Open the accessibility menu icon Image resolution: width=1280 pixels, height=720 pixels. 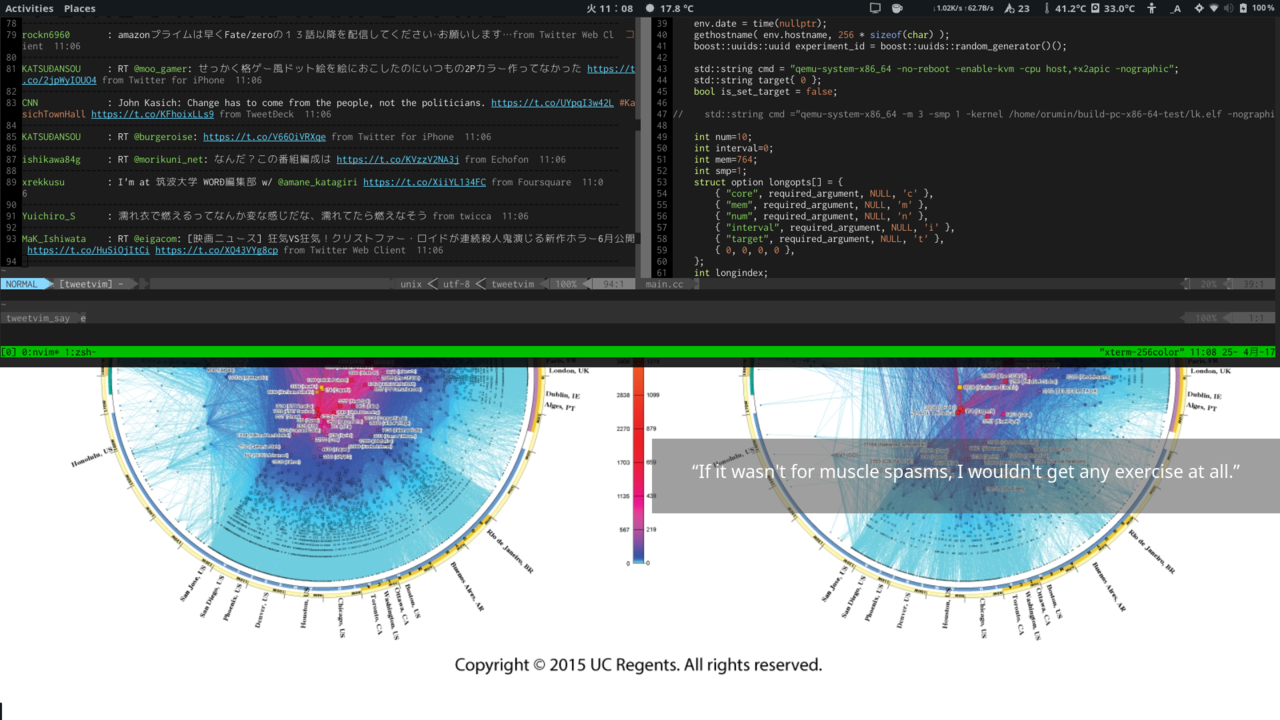coord(1151,8)
